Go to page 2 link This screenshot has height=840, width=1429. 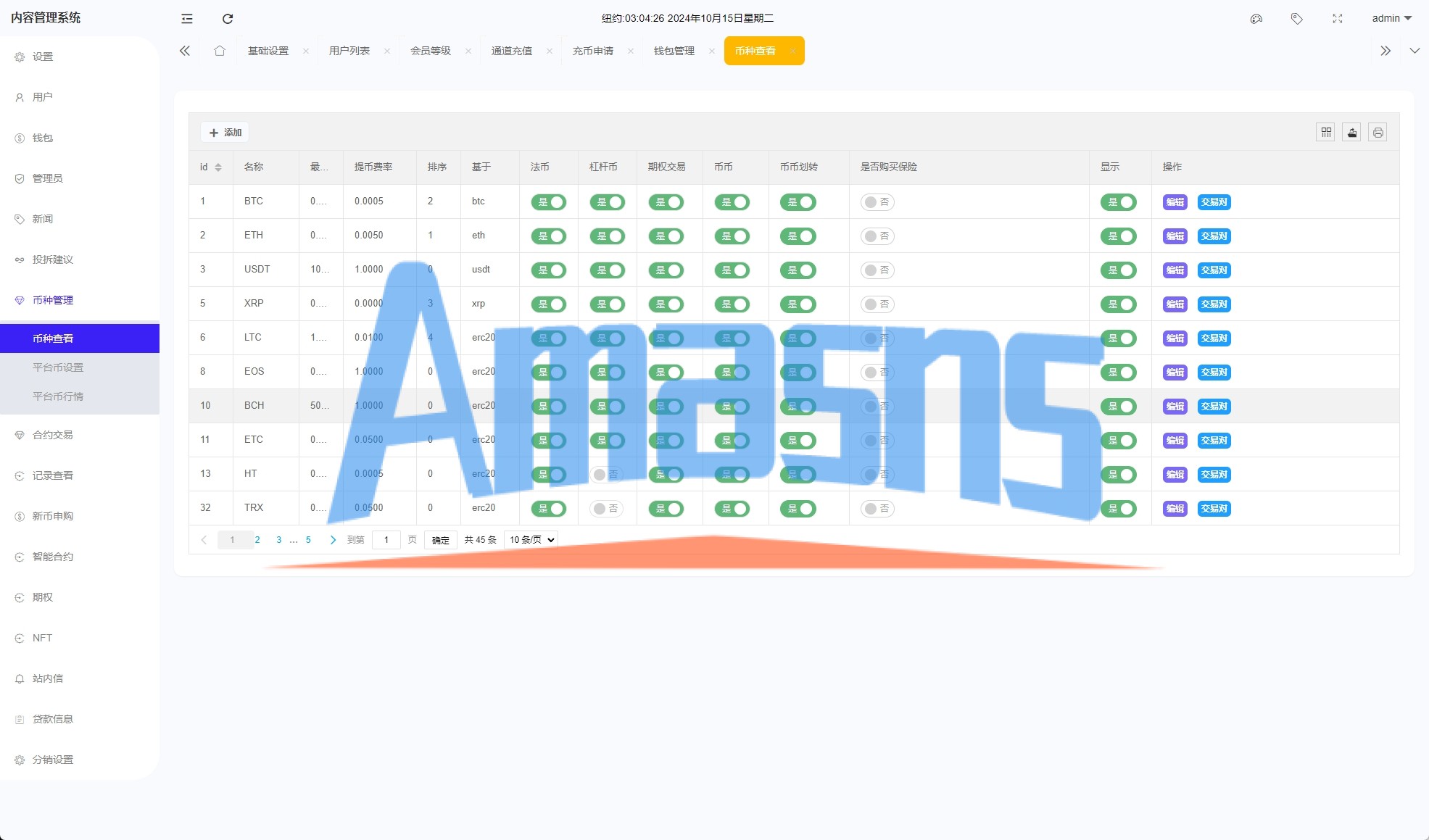click(x=257, y=540)
